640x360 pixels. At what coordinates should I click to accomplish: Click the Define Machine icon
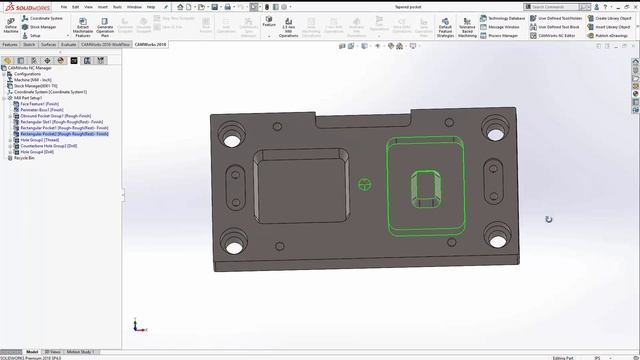pyautogui.click(x=11, y=26)
